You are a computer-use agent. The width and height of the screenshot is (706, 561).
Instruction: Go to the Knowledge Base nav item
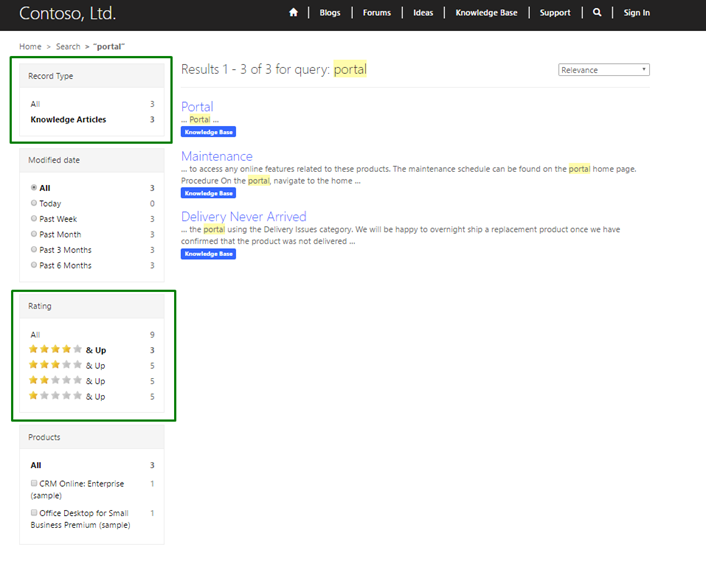pyautogui.click(x=486, y=13)
